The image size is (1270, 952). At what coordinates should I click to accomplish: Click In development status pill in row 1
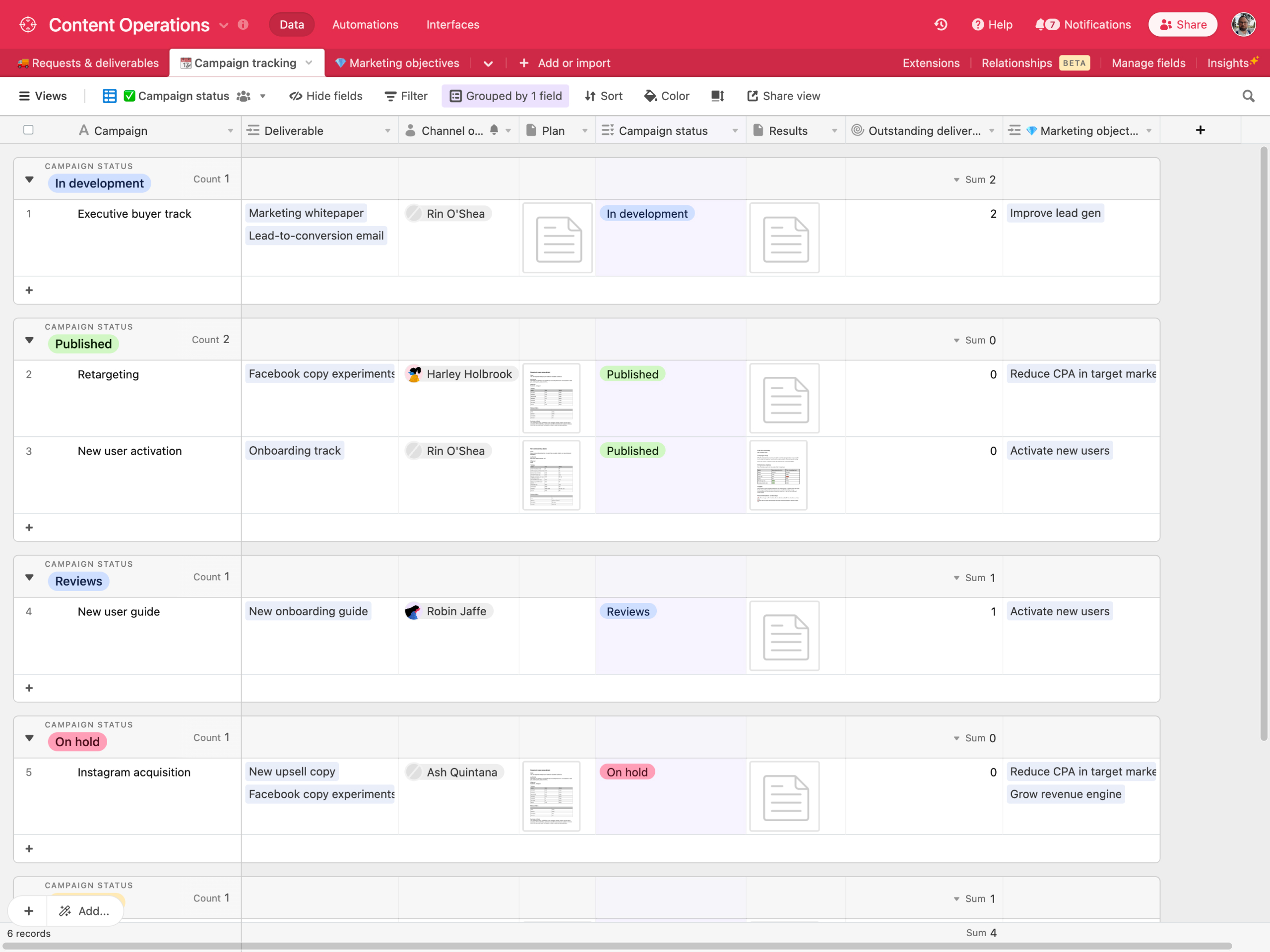pos(646,214)
